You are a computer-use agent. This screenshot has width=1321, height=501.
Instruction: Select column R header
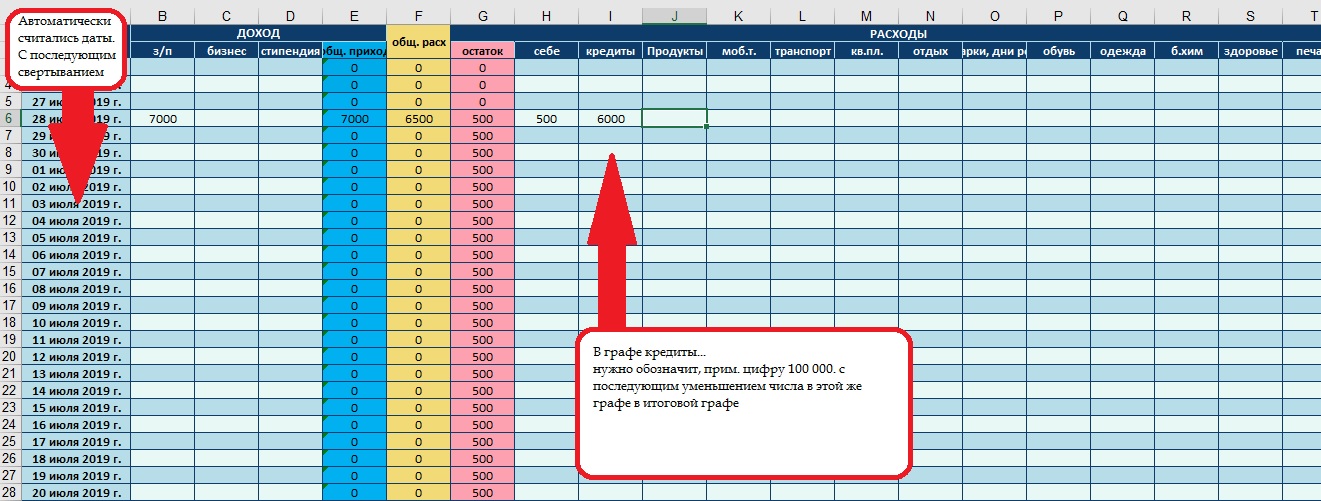tap(1186, 17)
